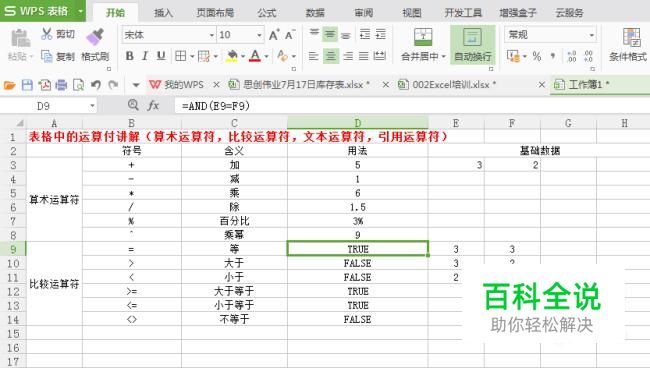Toggle Bold formatting
650x368 pixels.
click(x=129, y=56)
